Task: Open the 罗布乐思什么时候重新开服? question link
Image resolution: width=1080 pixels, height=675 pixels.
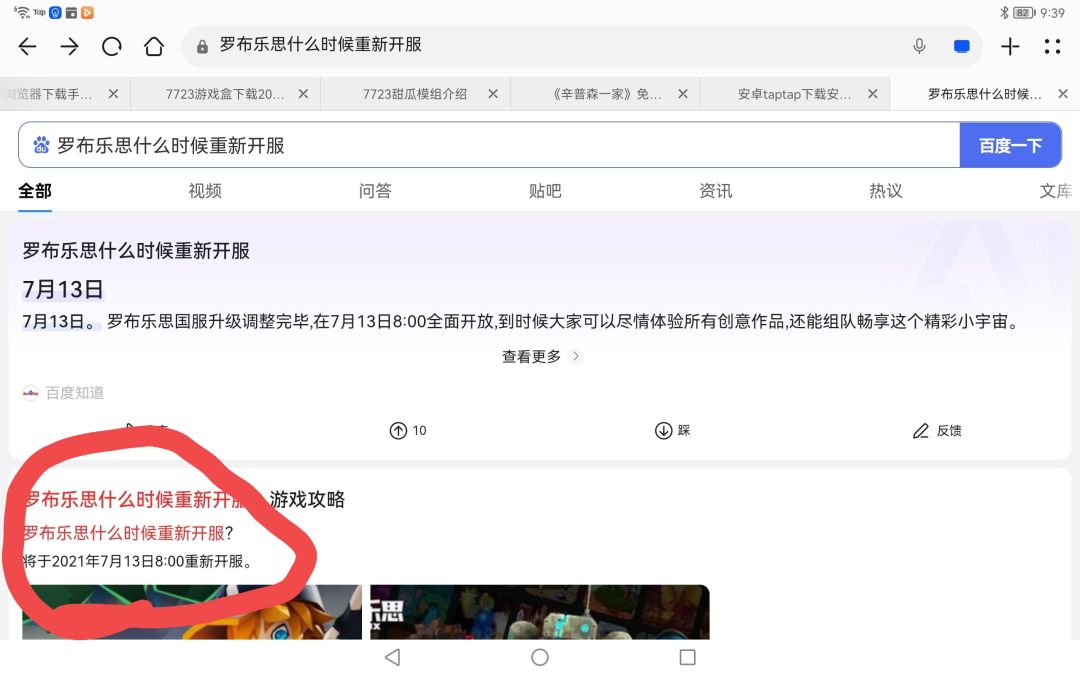Action: coord(128,533)
